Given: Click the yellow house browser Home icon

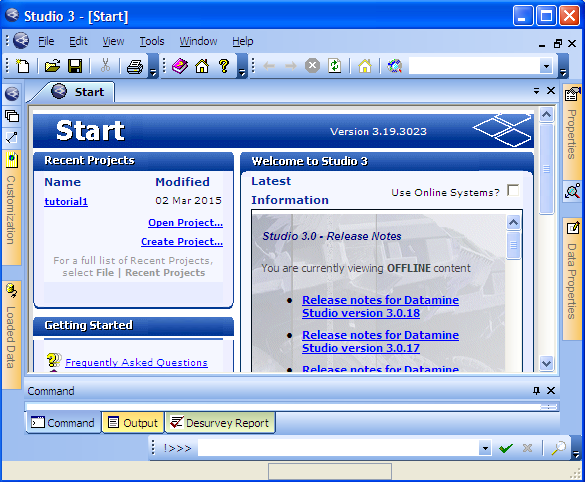Looking at the screenshot, I should click(x=365, y=66).
